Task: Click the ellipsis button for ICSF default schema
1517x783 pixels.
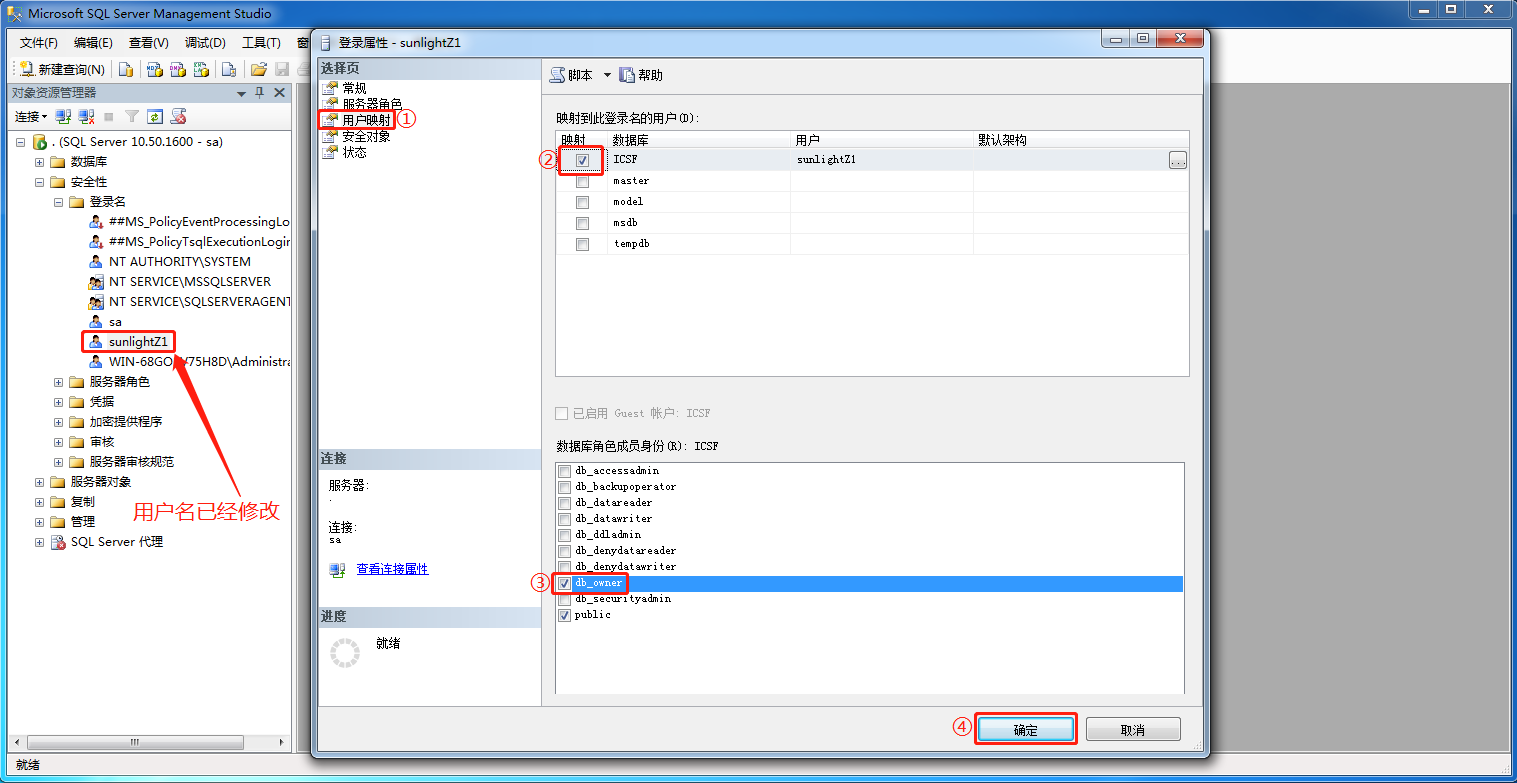Action: [x=1177, y=160]
